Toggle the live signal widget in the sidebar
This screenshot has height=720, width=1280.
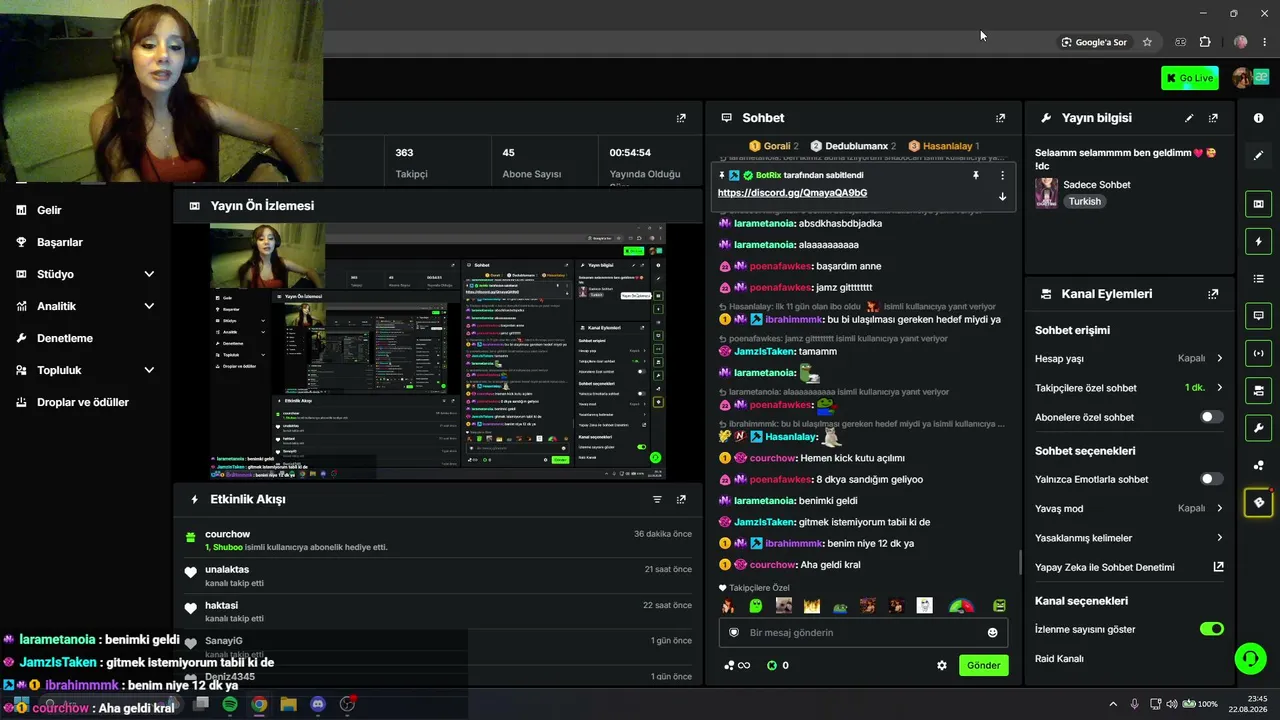pyautogui.click(x=1258, y=353)
